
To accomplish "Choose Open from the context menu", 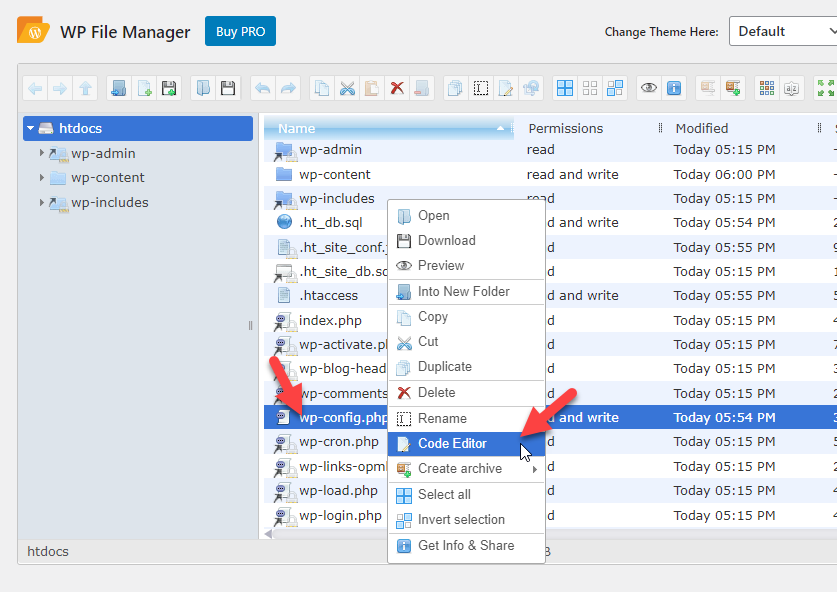I will 467,216.
